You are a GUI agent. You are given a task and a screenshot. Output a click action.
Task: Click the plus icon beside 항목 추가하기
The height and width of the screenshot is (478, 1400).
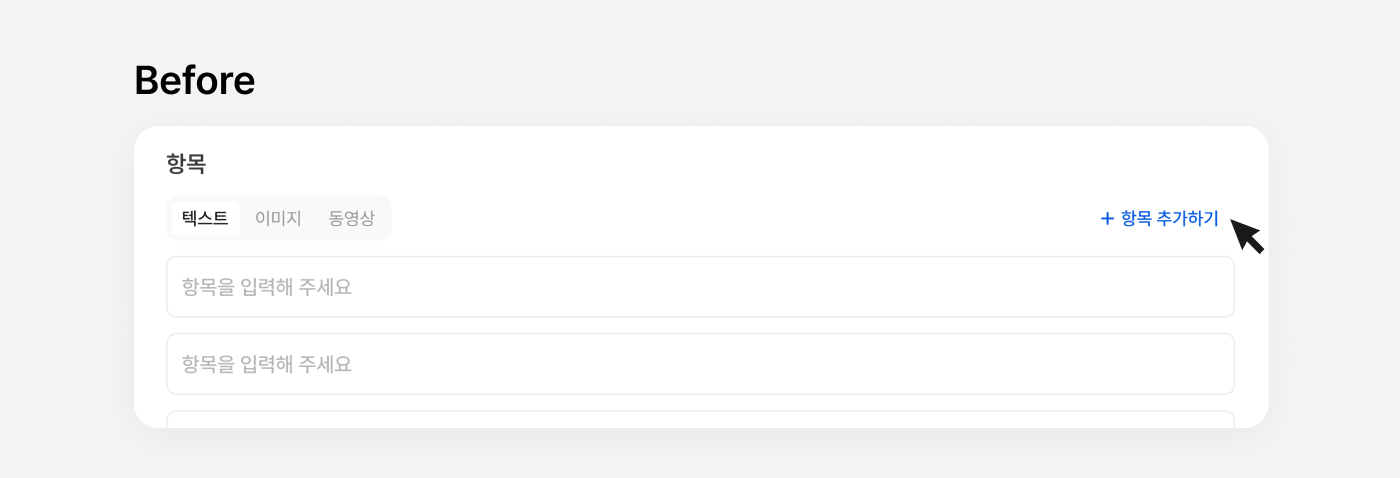coord(1107,219)
